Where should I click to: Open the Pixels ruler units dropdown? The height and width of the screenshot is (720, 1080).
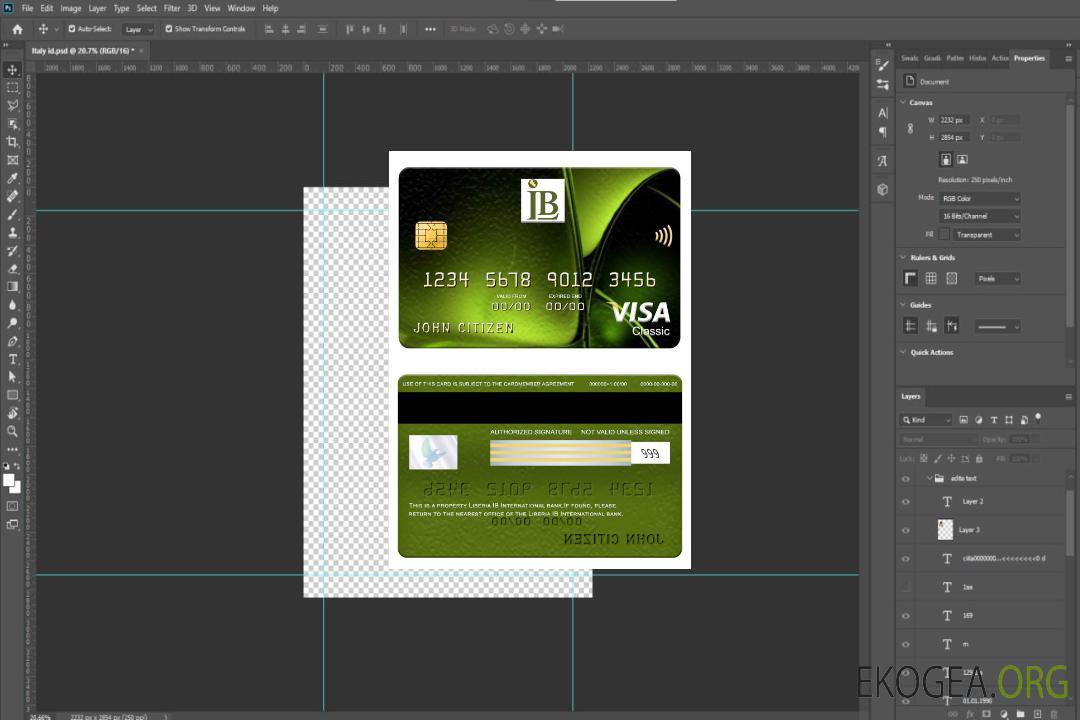997,278
